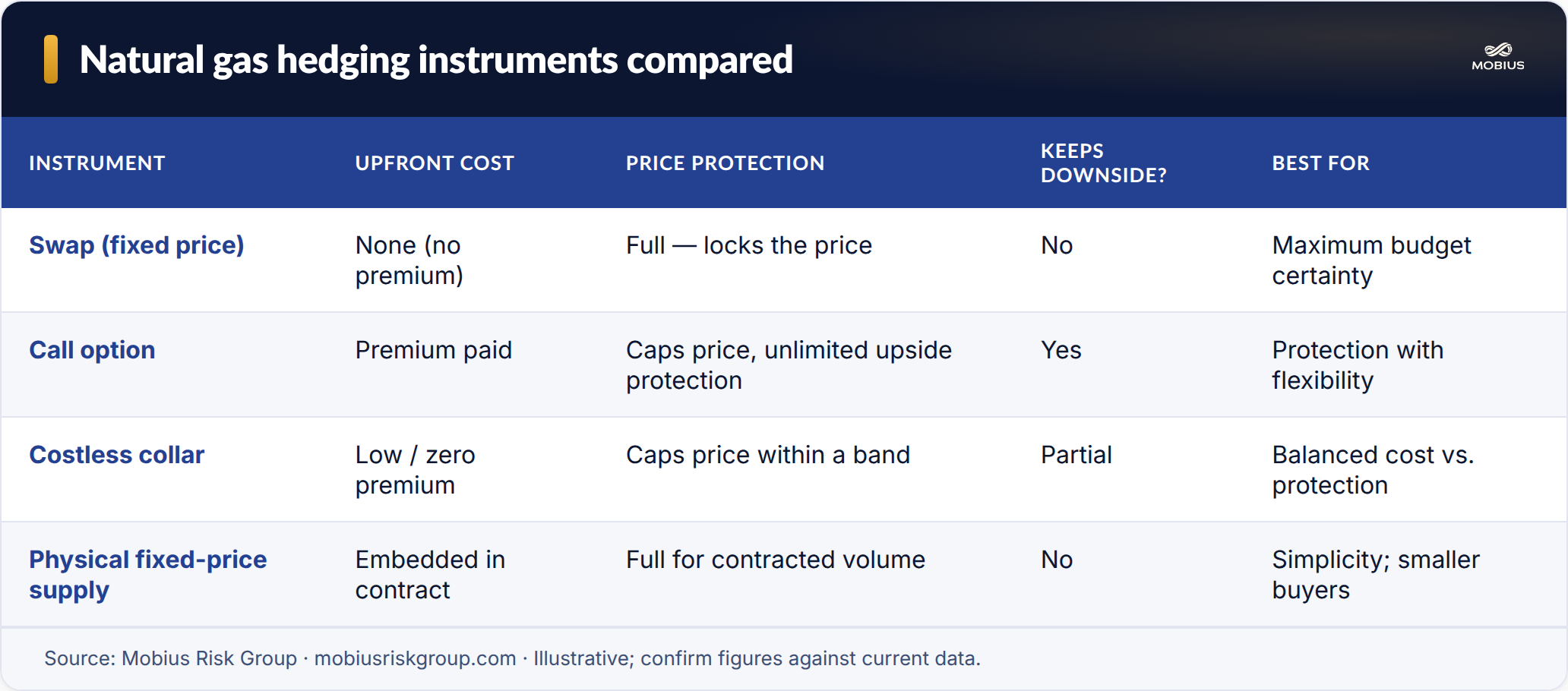
Task: Click the INSTRUMENT column header
Action: click(x=97, y=163)
